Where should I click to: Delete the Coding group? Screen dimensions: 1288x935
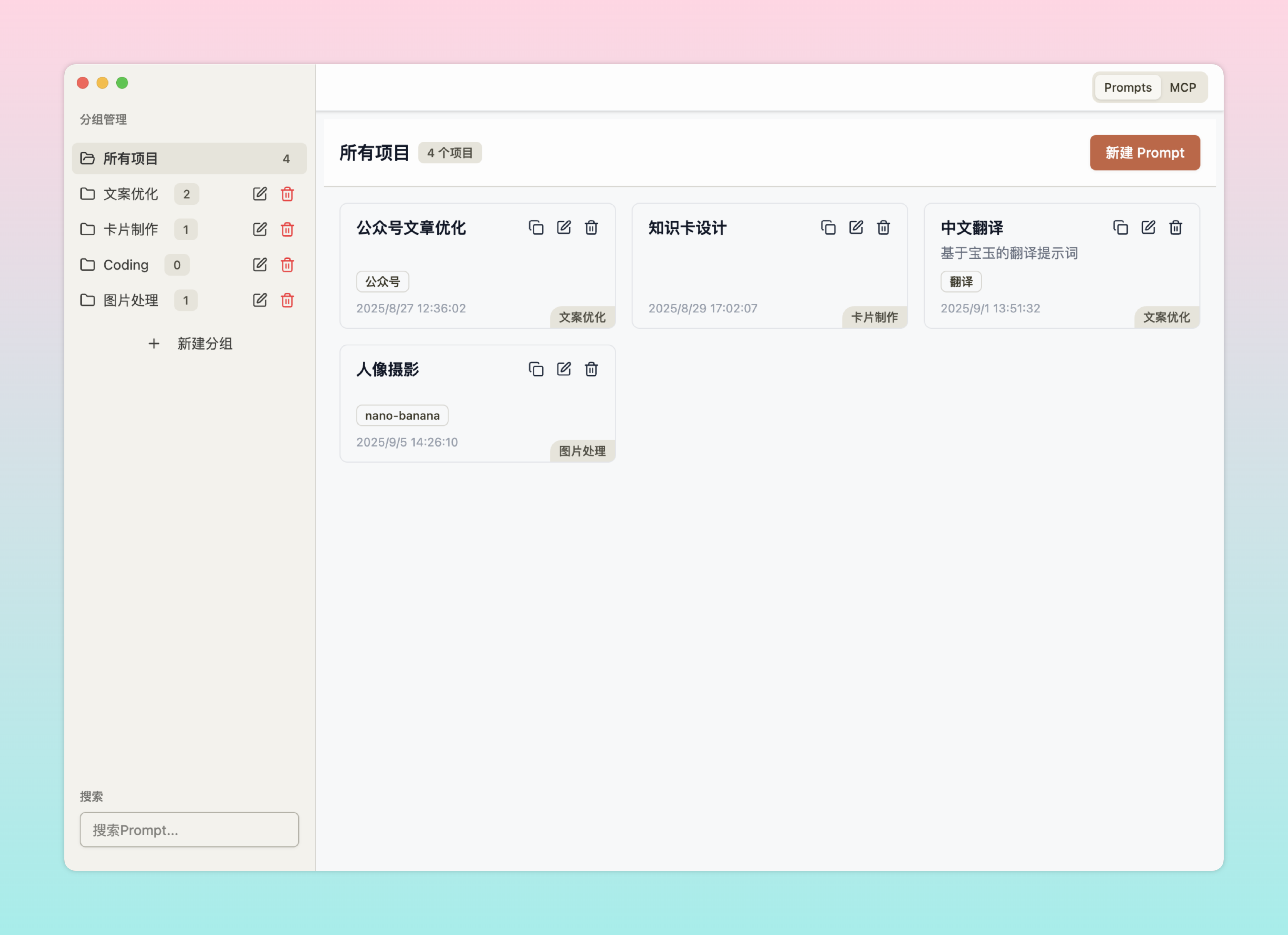coord(287,265)
